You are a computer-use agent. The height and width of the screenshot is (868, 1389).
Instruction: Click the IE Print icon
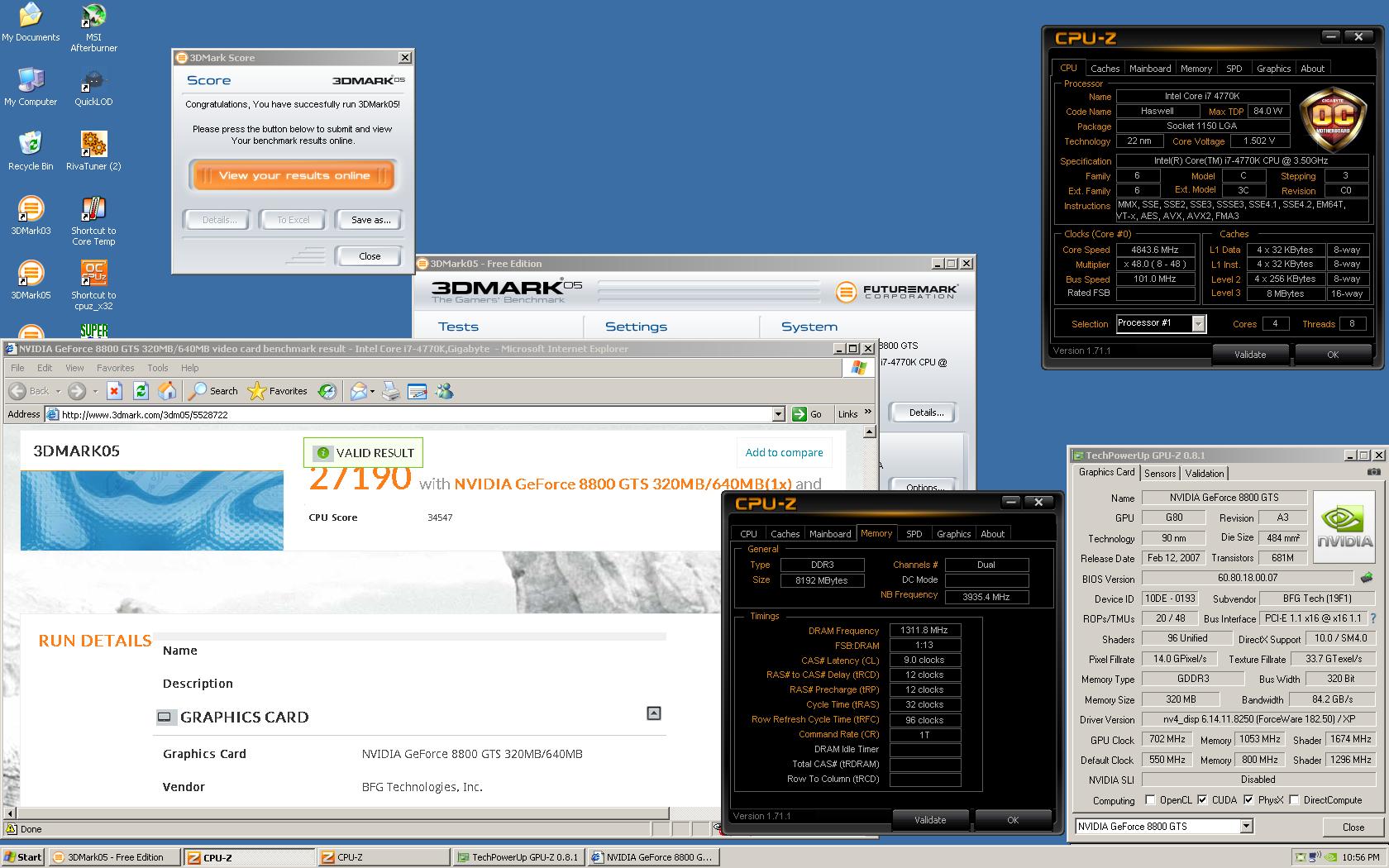[x=390, y=391]
